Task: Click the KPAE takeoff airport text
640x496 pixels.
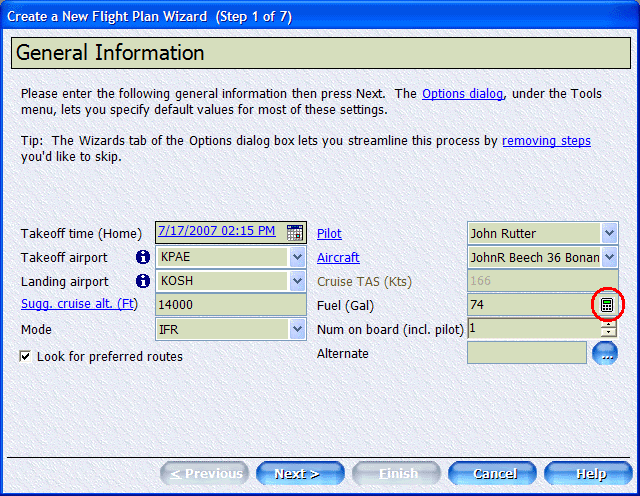Action: point(176,257)
